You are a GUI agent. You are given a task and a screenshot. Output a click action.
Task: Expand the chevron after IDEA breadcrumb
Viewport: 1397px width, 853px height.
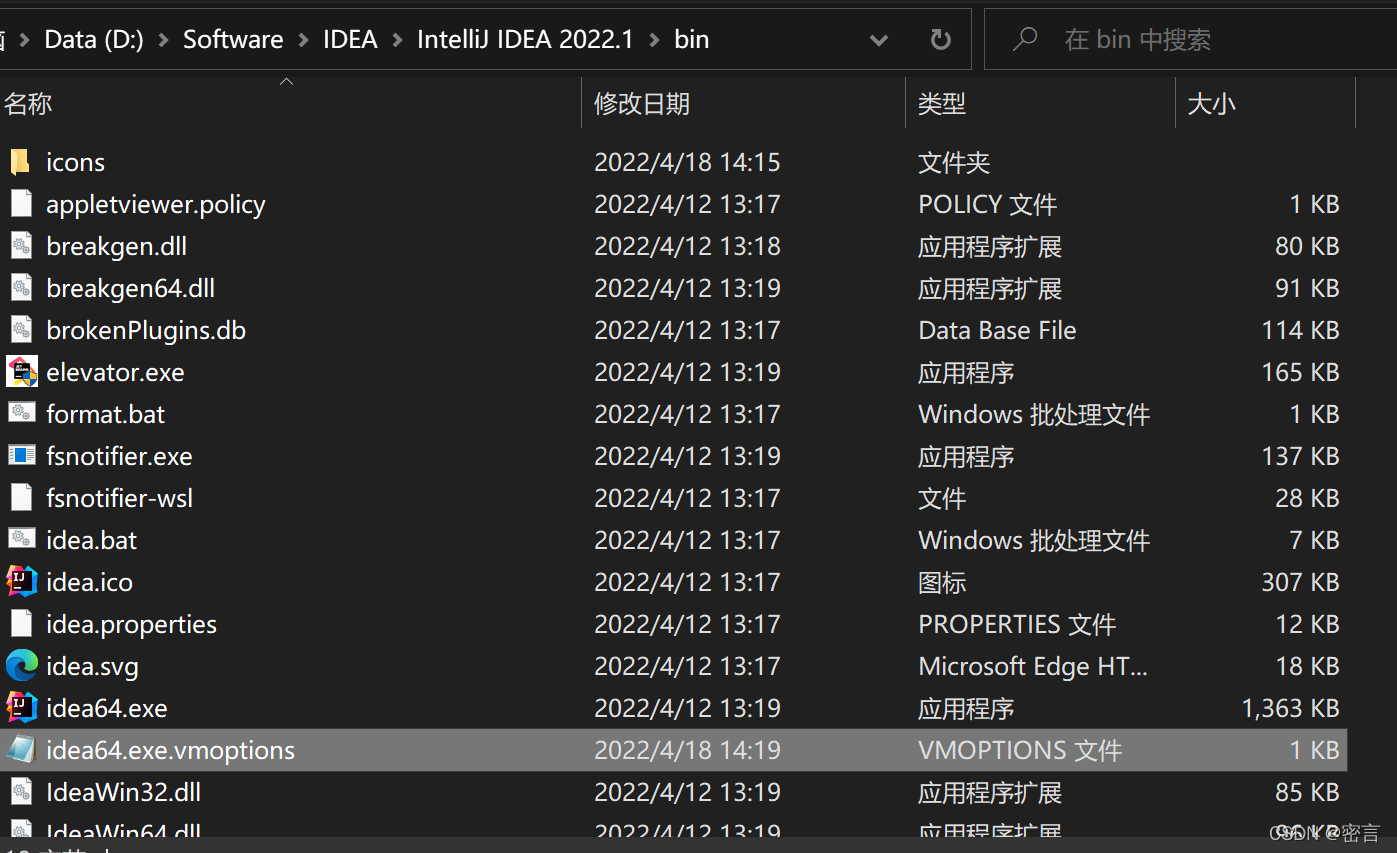(x=397, y=40)
